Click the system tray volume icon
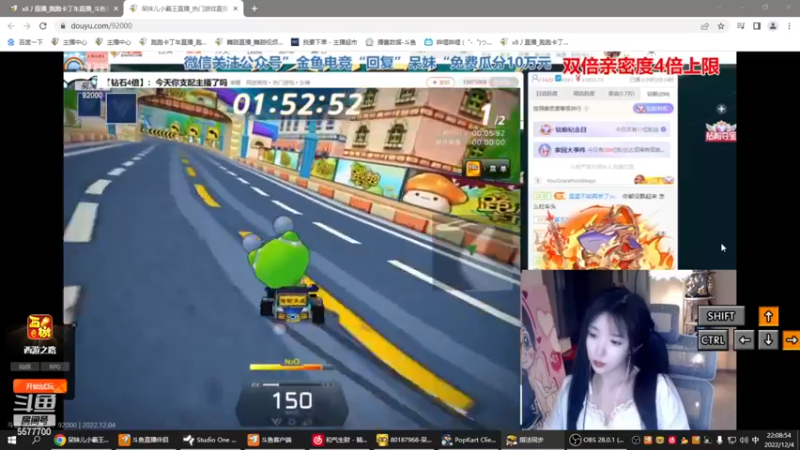The width and height of the screenshot is (800, 450). point(744,440)
